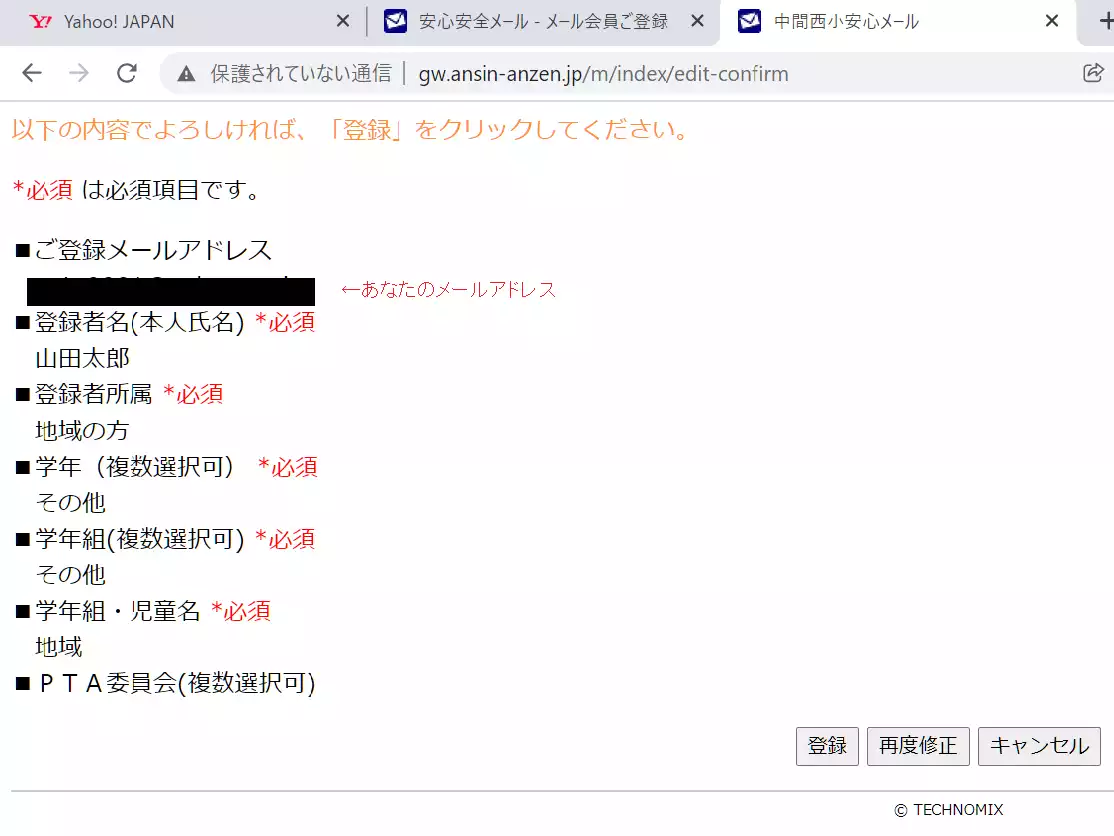Click the browser back navigation arrow

coord(32,74)
